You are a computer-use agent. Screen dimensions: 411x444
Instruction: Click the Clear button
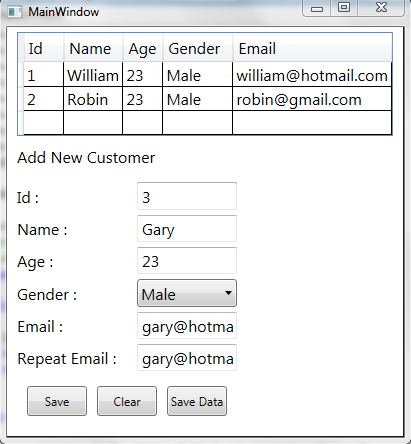(x=127, y=401)
